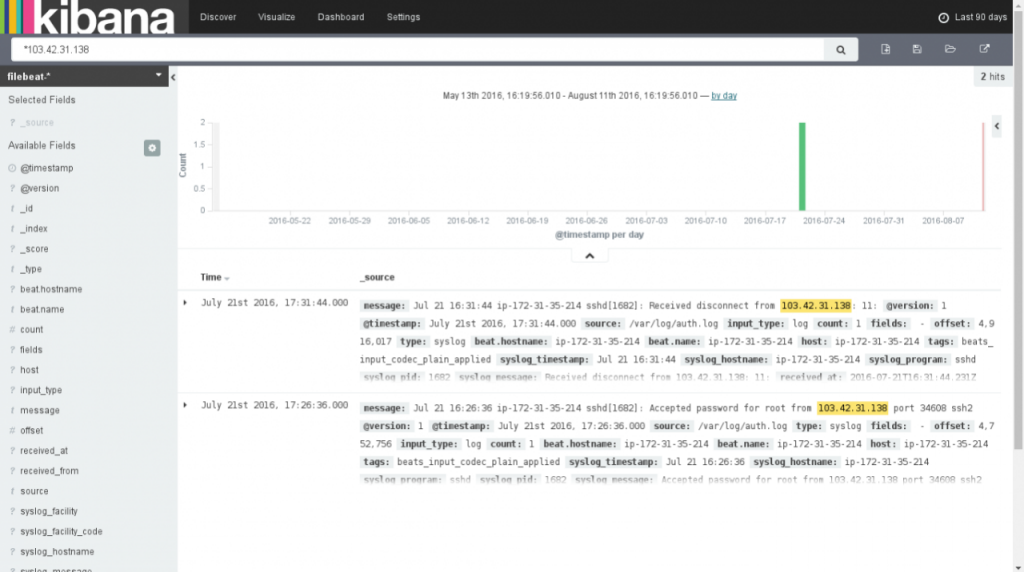Open the Last 90 days time picker

click(972, 18)
